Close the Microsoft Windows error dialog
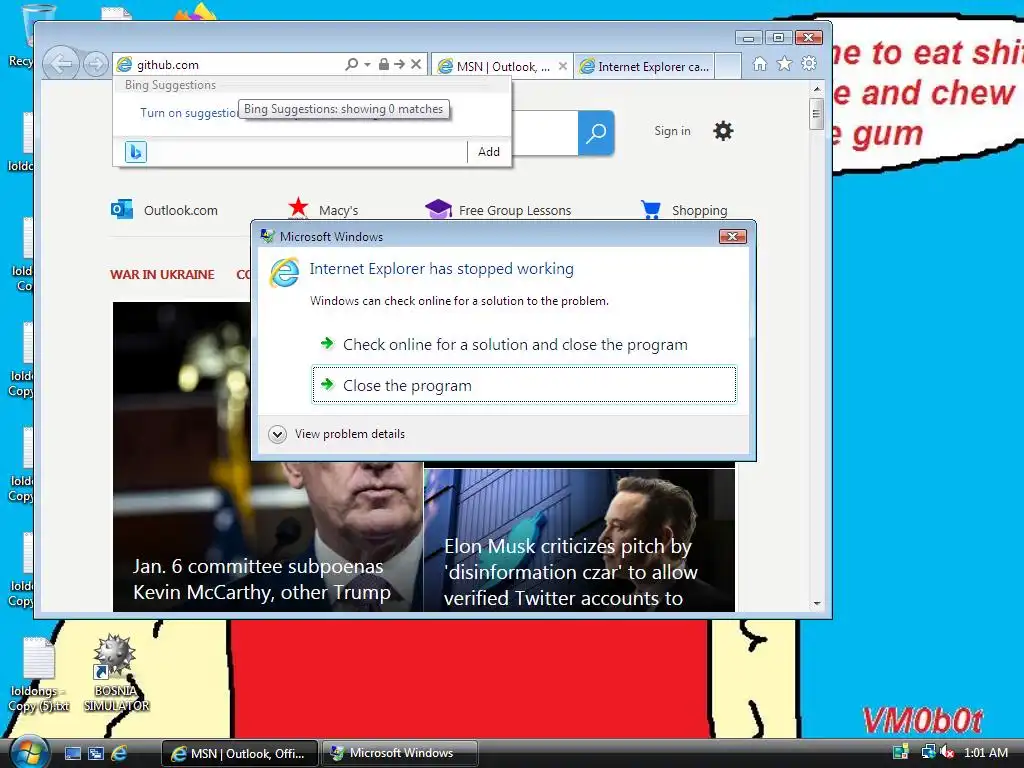1024x768 pixels. (732, 236)
